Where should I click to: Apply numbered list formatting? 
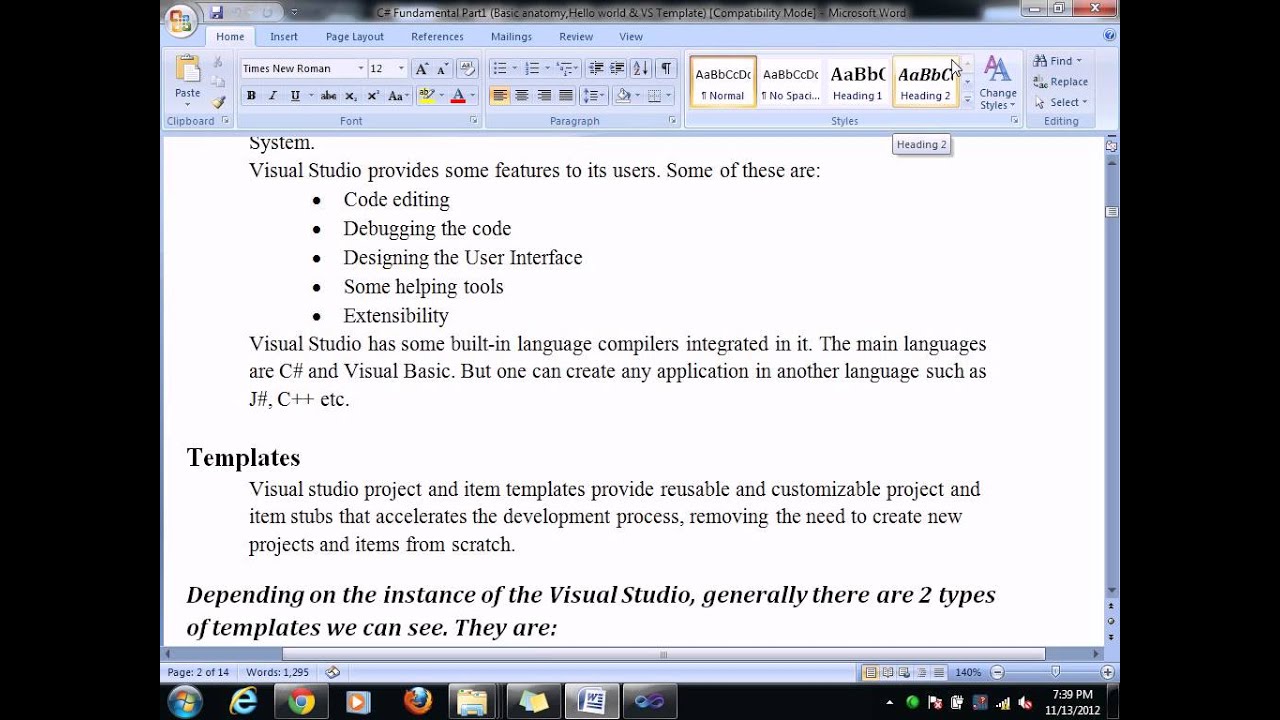[x=532, y=68]
